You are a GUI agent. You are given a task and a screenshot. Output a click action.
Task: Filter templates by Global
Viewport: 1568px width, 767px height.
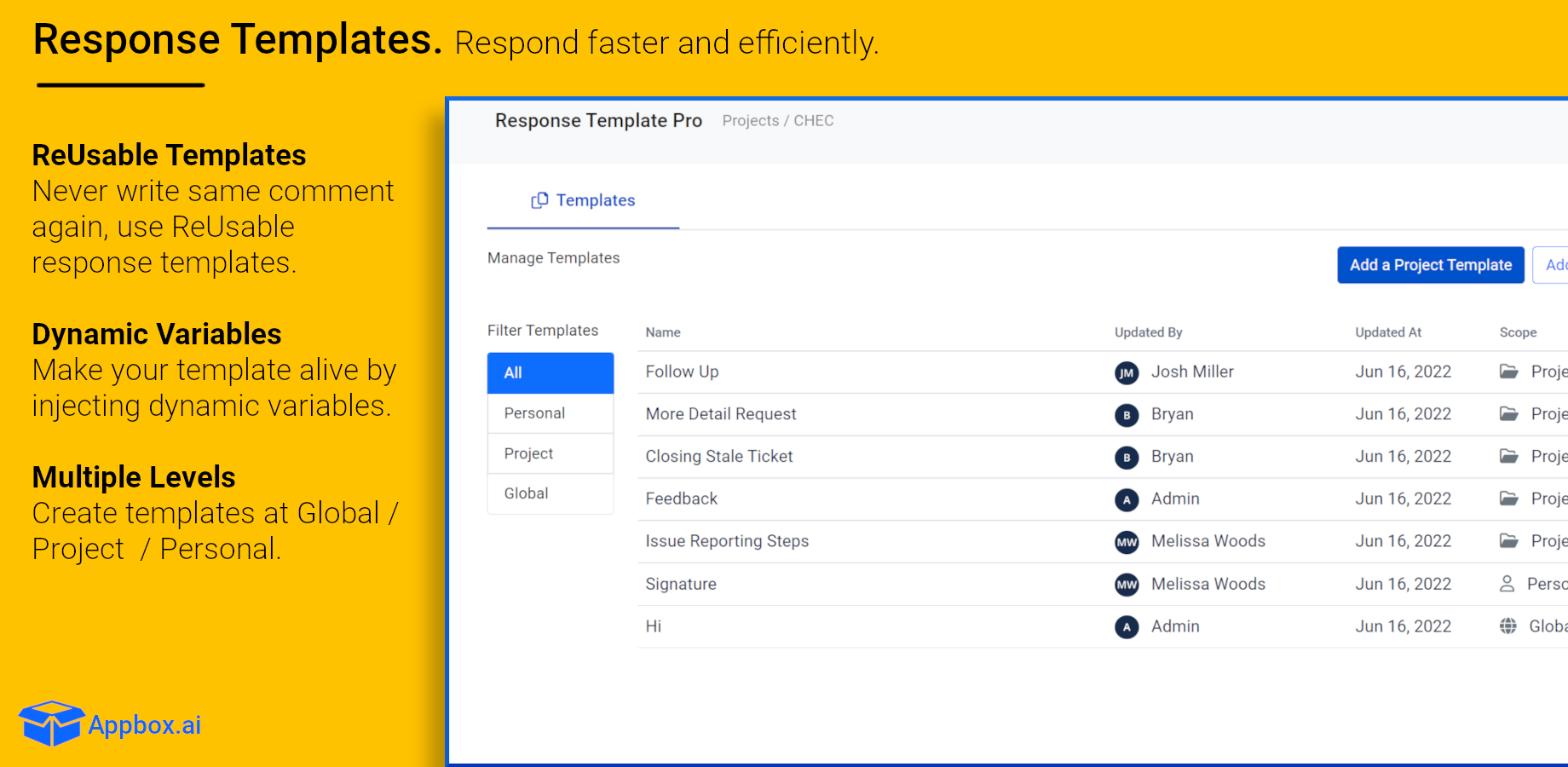(x=551, y=493)
